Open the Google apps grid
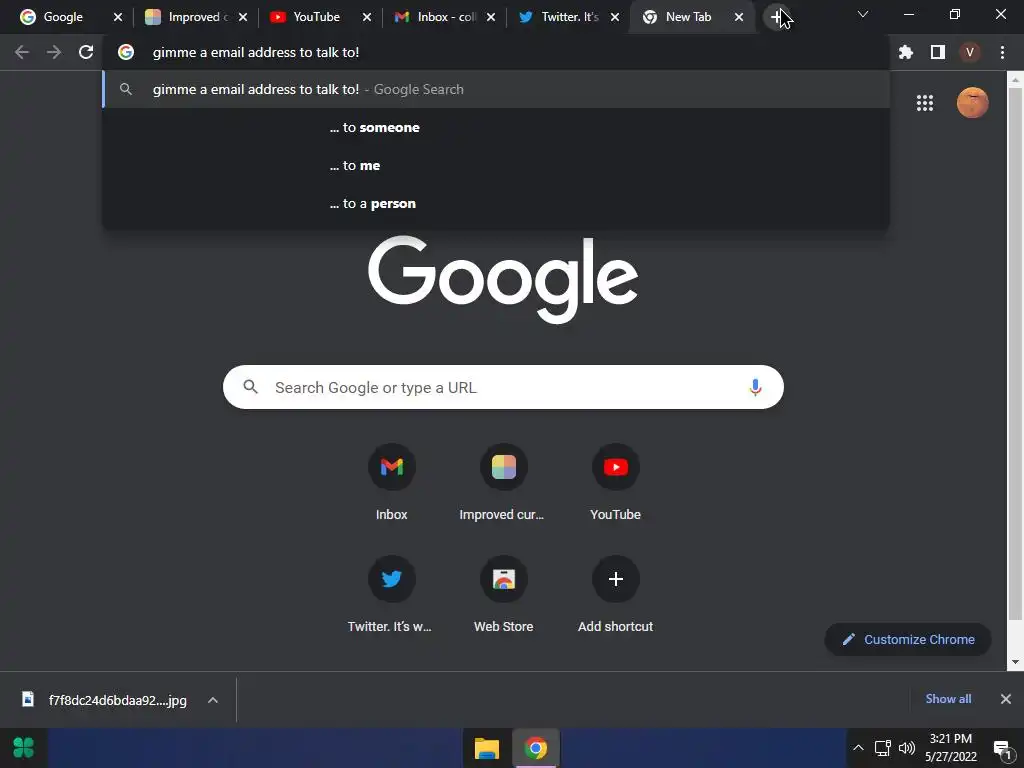 [924, 103]
